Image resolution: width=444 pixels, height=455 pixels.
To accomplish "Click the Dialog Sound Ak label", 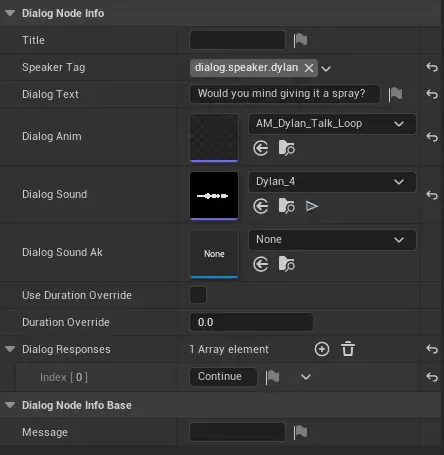I will coord(62,252).
